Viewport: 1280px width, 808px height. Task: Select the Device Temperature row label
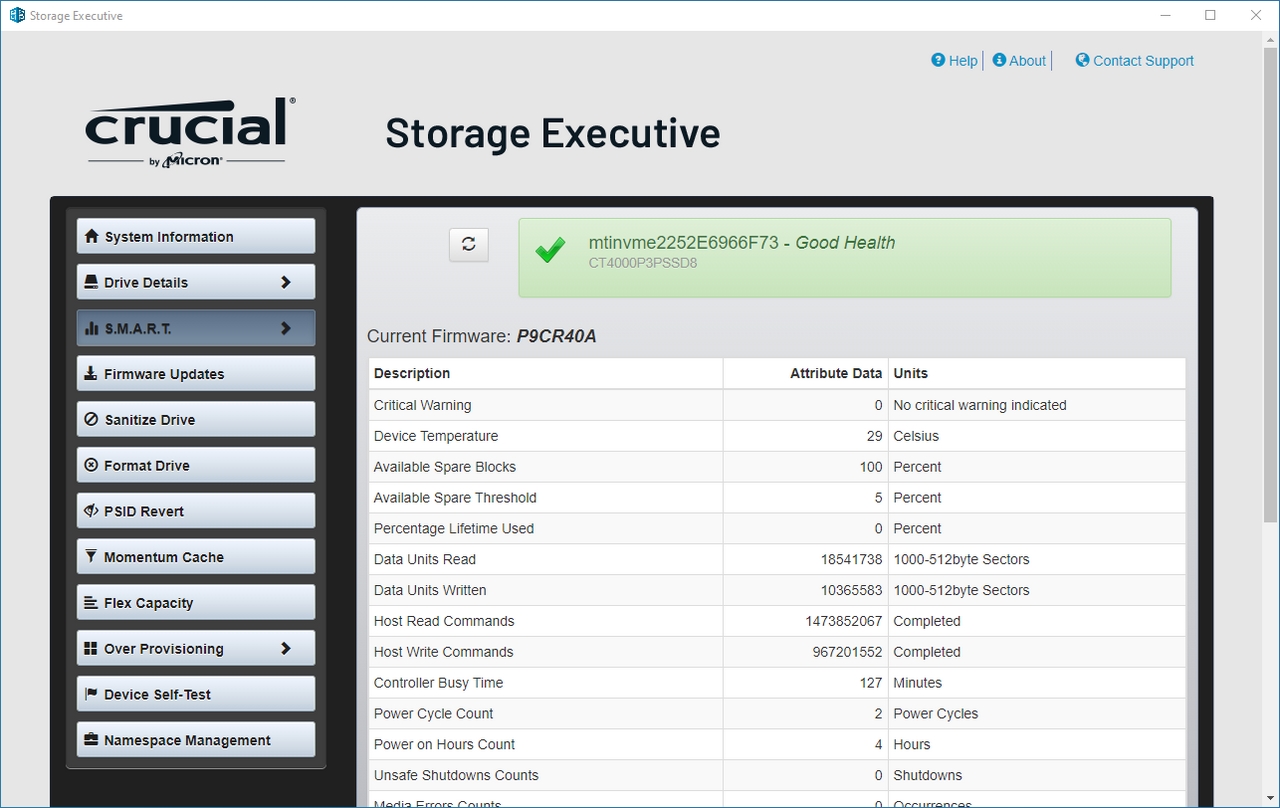tap(435, 436)
